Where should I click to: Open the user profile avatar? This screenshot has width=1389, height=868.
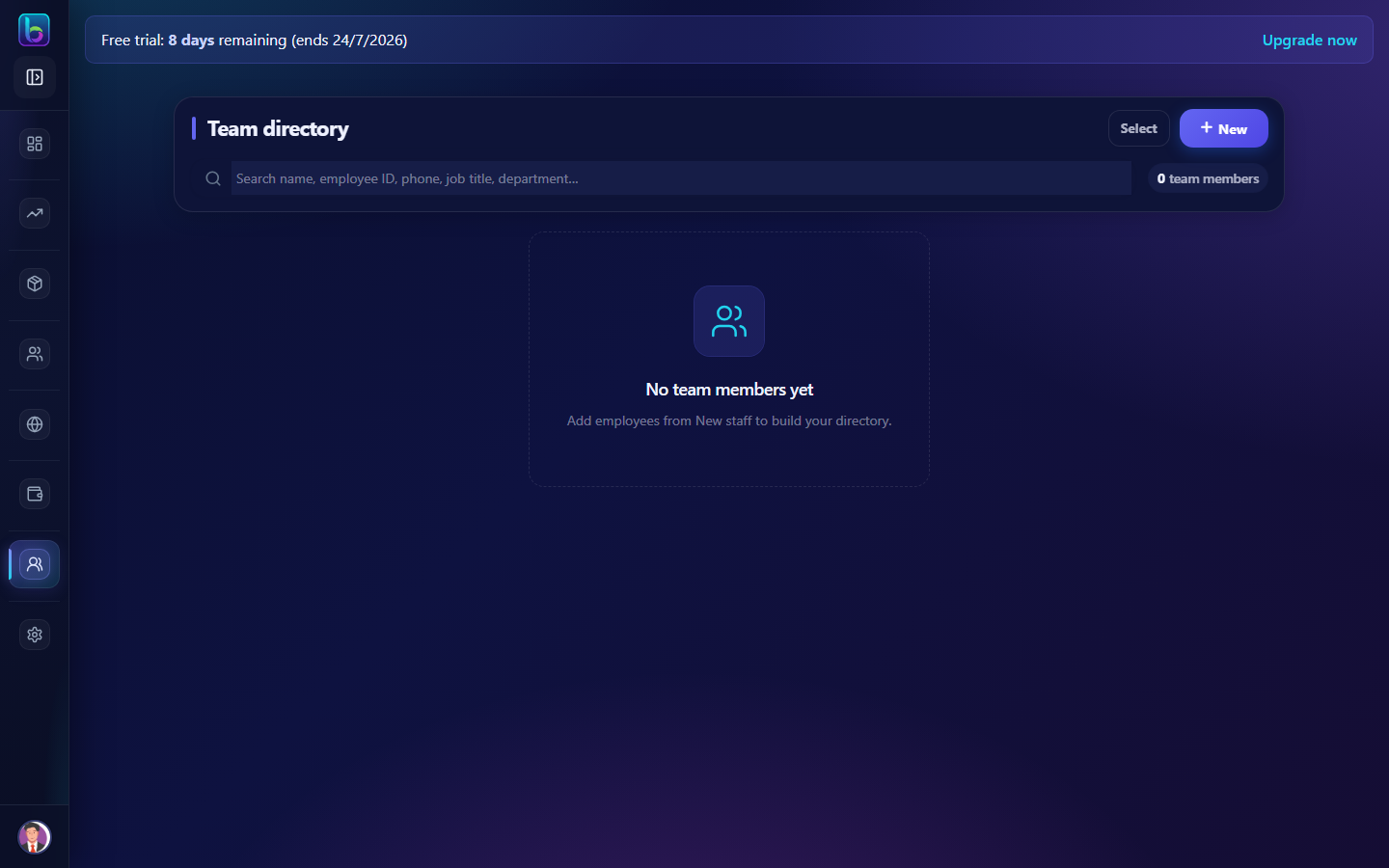(34, 836)
